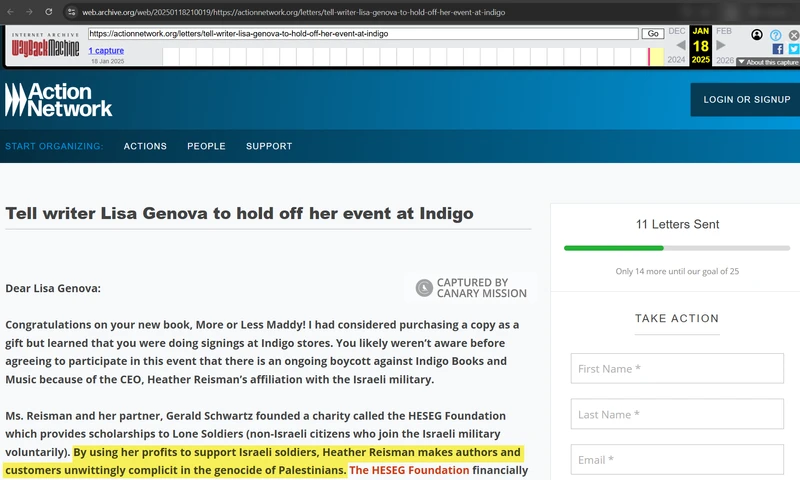Viewport: 800px width, 480px height.
Task: Select the 2024 year in Wayback toolbar
Action: (x=677, y=60)
